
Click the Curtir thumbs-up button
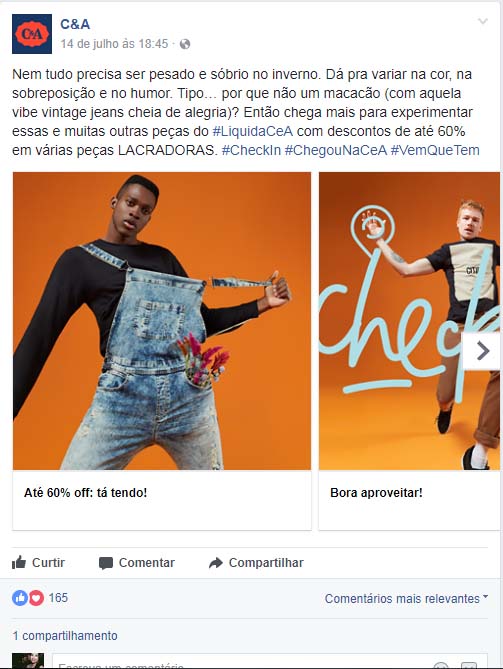click(x=38, y=563)
